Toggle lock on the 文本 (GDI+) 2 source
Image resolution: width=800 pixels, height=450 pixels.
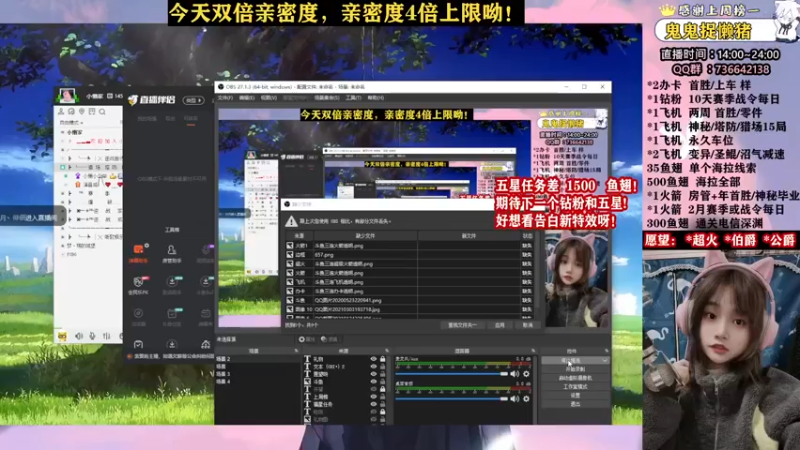[x=383, y=366]
